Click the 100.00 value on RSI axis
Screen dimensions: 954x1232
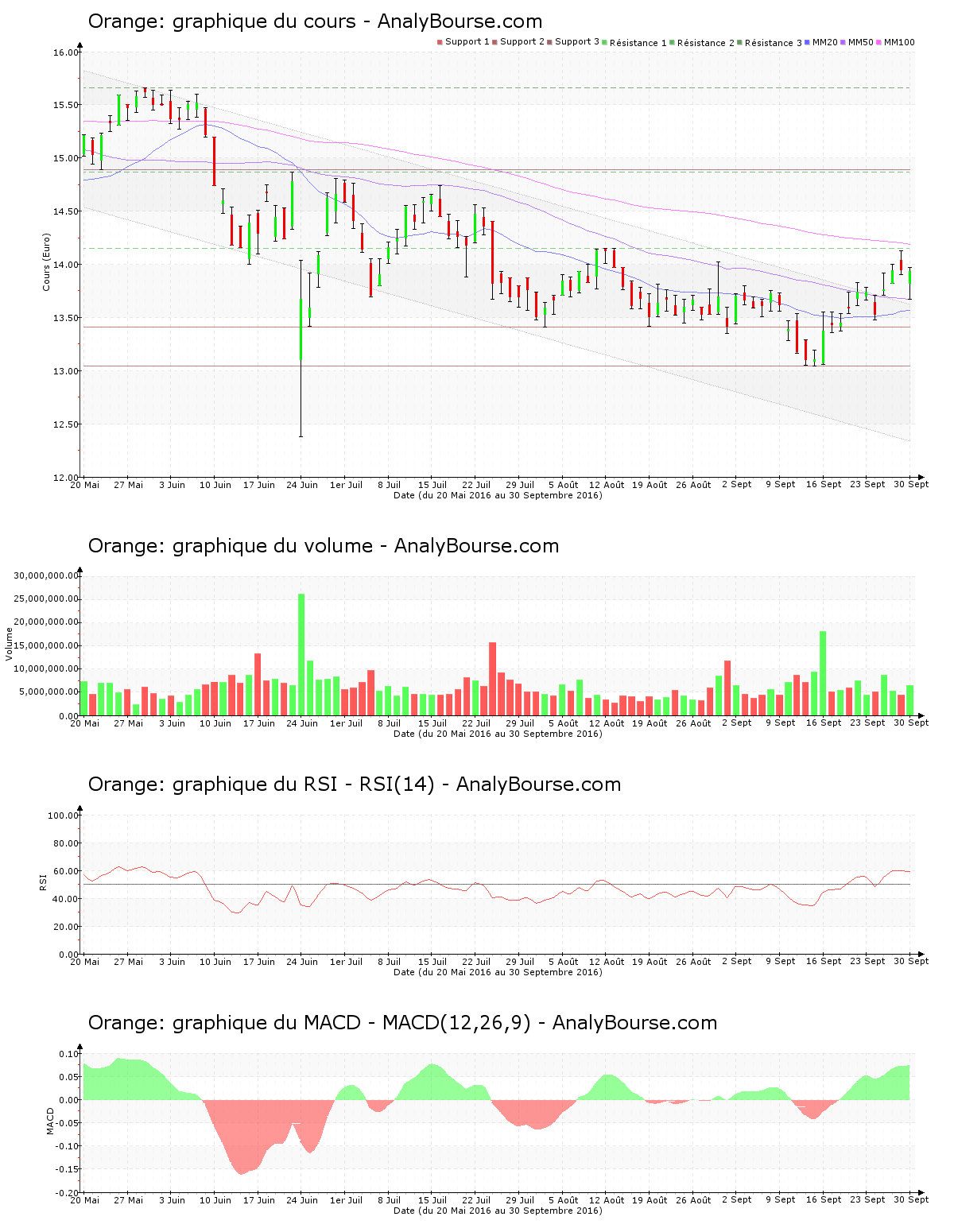click(64, 816)
